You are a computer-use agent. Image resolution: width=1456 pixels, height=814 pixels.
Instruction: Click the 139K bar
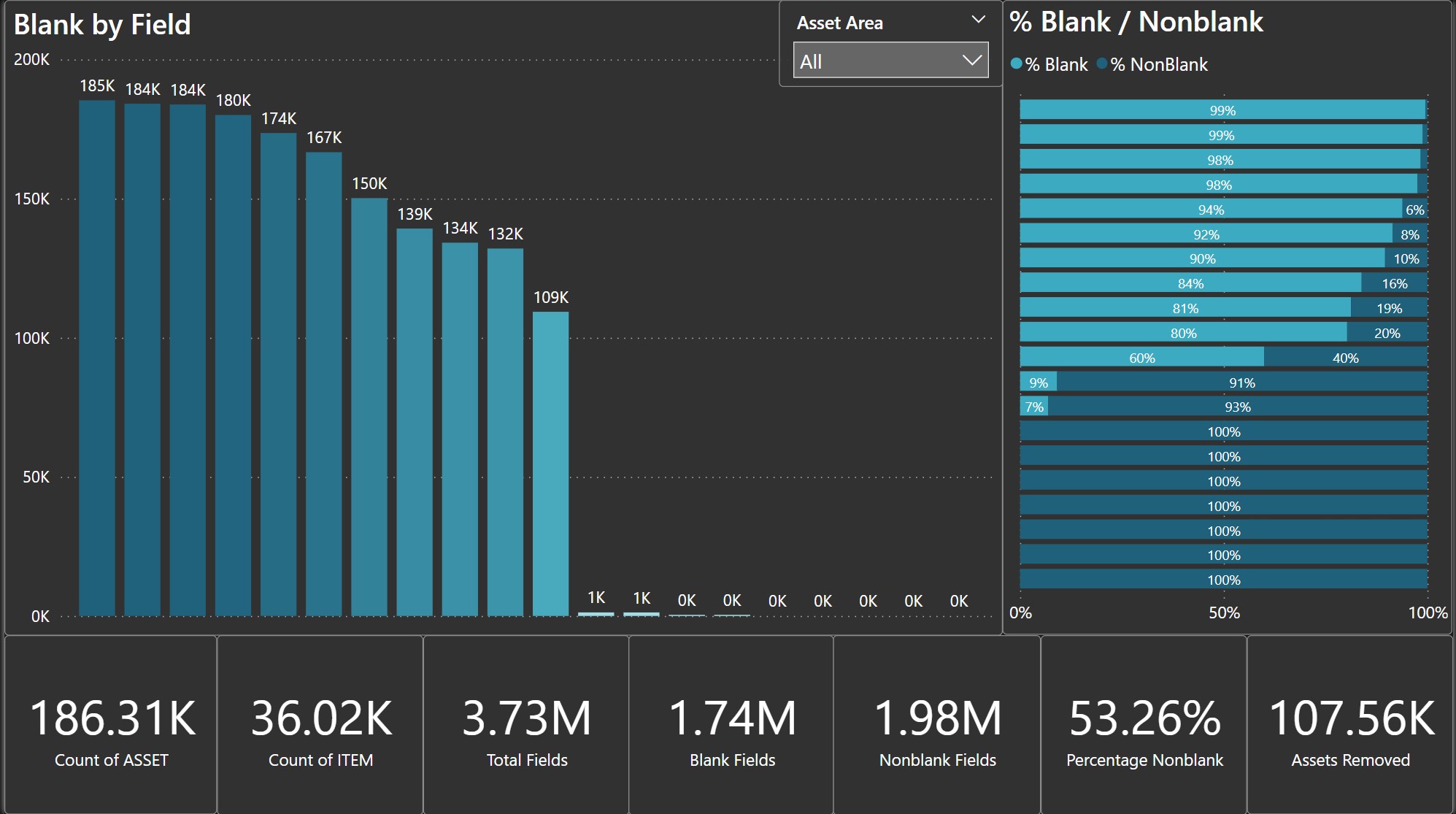415,422
